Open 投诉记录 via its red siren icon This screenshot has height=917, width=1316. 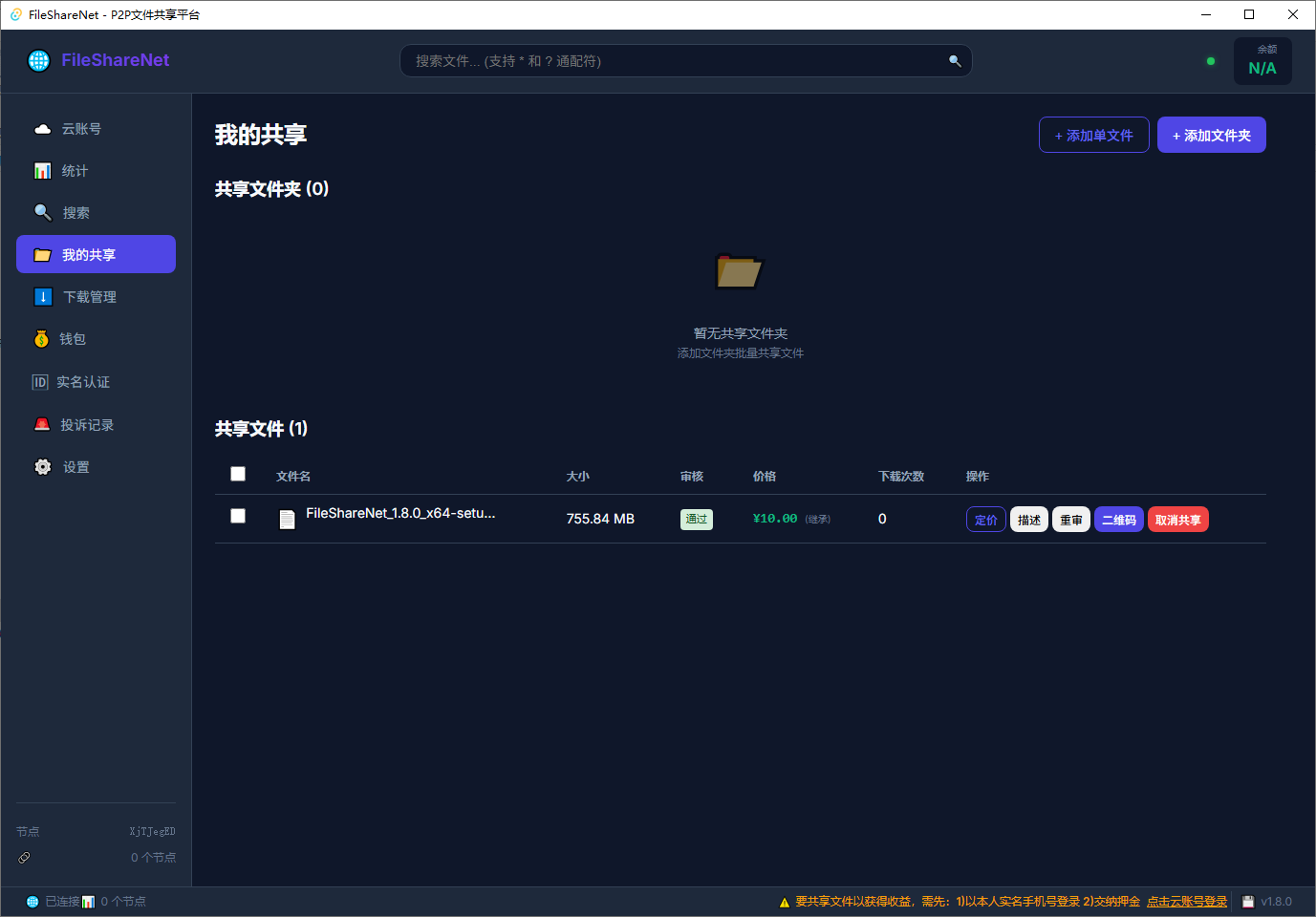tap(42, 424)
